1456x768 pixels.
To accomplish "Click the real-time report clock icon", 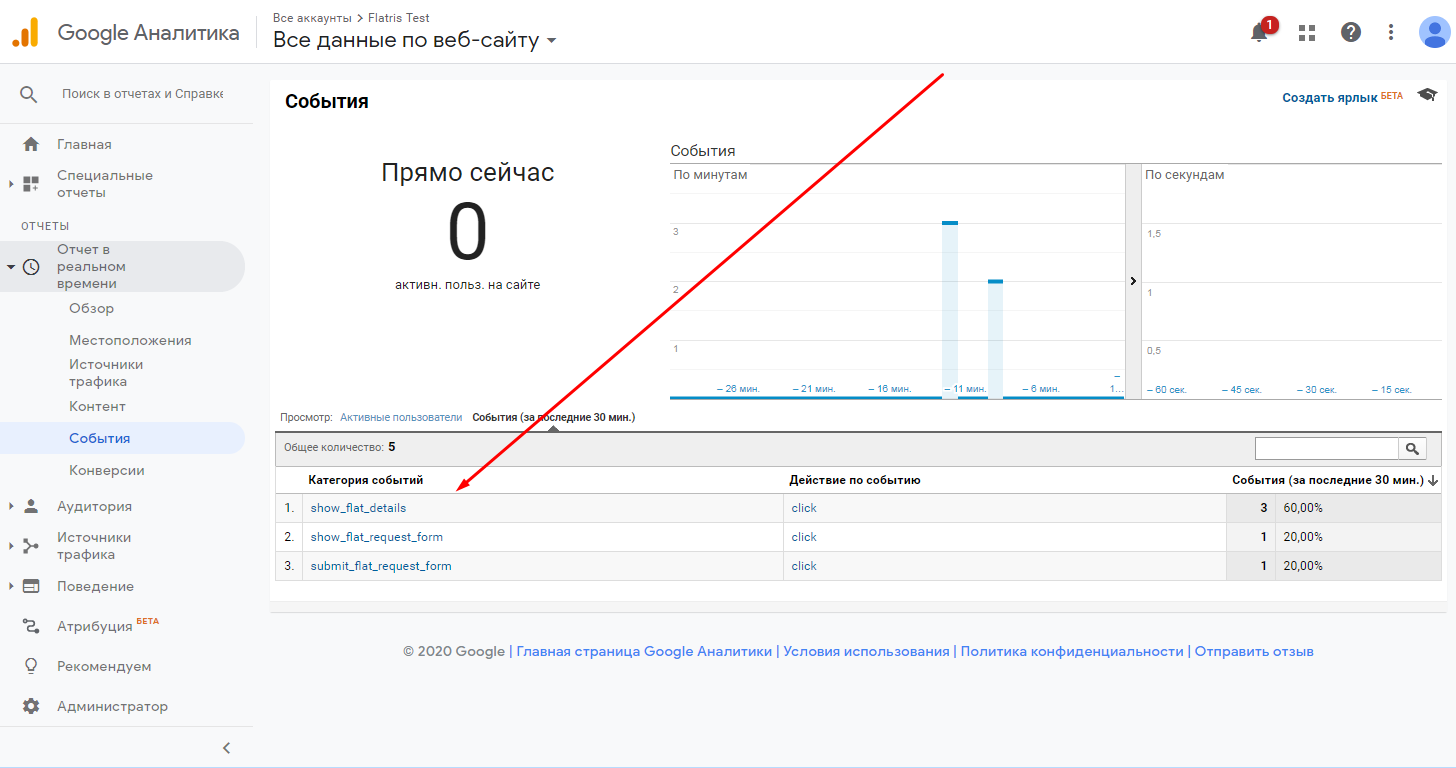I will [x=31, y=267].
